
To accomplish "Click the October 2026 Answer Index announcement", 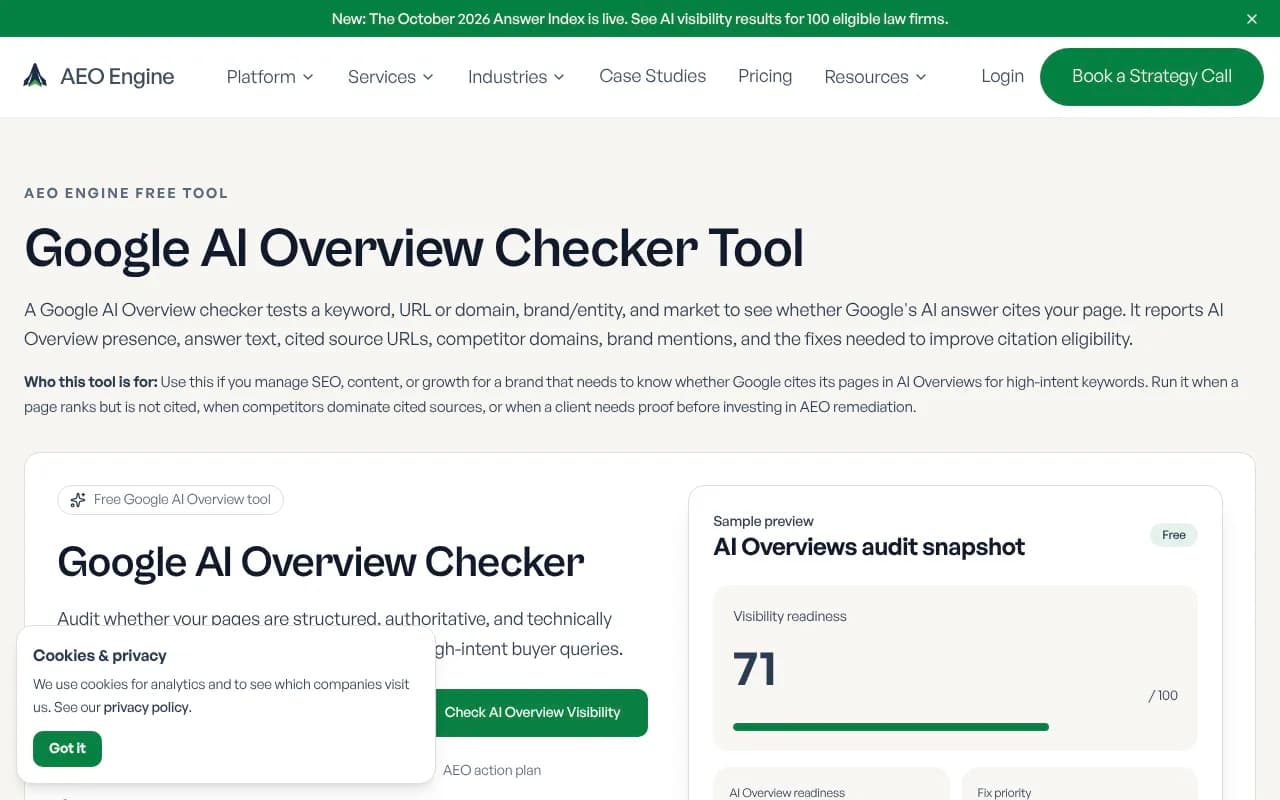I will (x=640, y=19).
